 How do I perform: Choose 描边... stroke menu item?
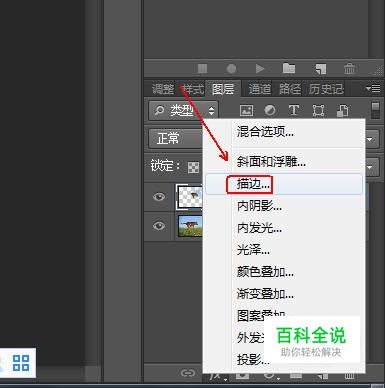(284, 184)
